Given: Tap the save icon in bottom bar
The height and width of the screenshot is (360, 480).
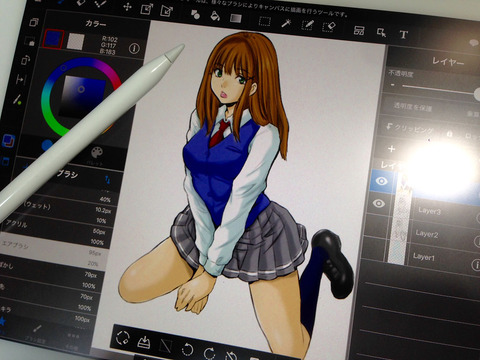Looking at the screenshot, I should (x=144, y=341).
